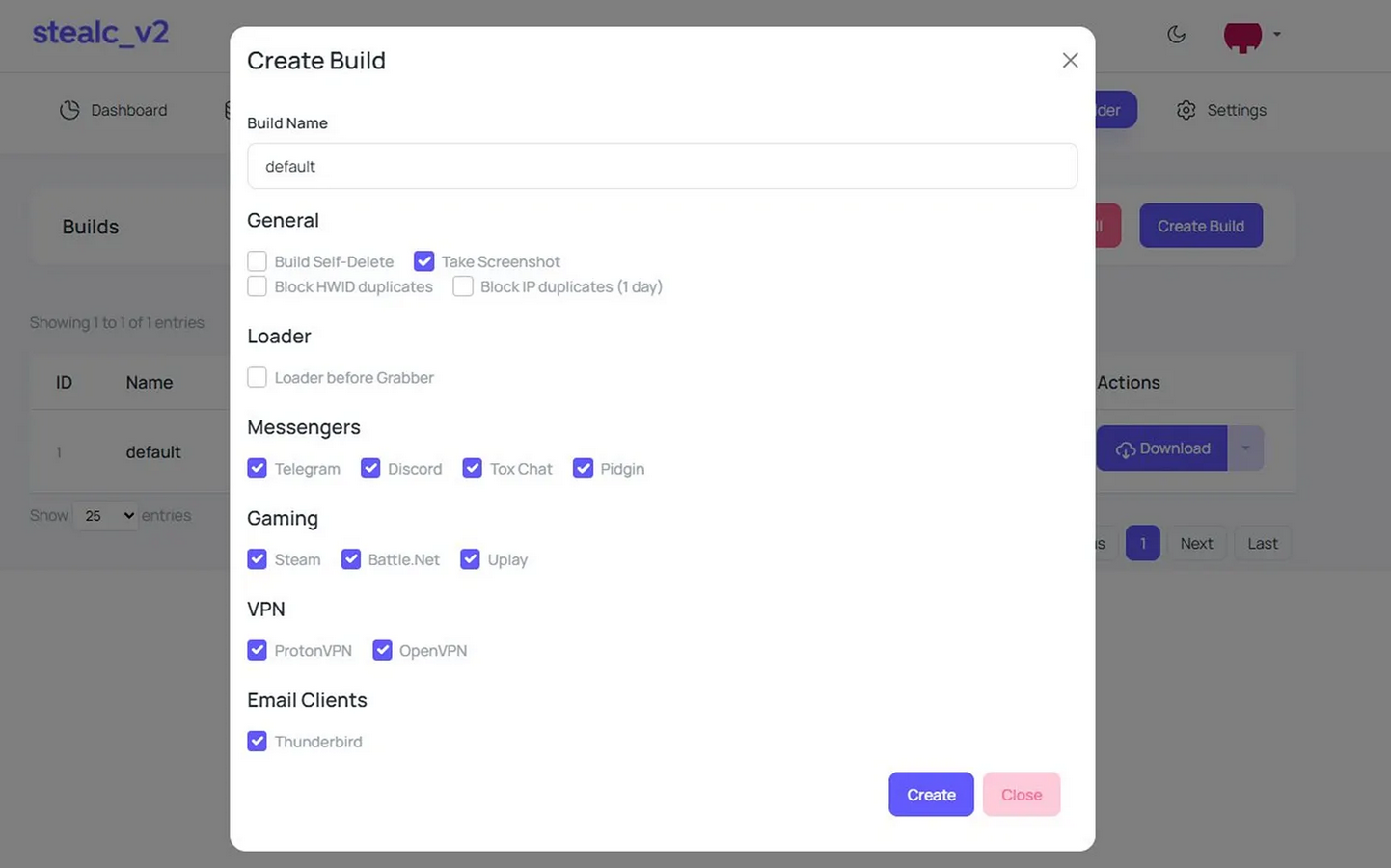Expand the arrow beside the Download button
The width and height of the screenshot is (1391, 868).
tap(1245, 448)
